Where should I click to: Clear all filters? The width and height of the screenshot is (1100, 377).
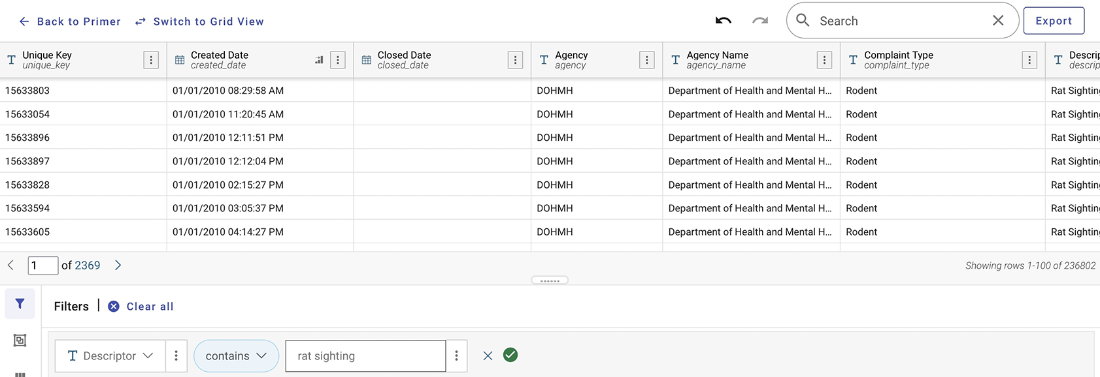140,306
